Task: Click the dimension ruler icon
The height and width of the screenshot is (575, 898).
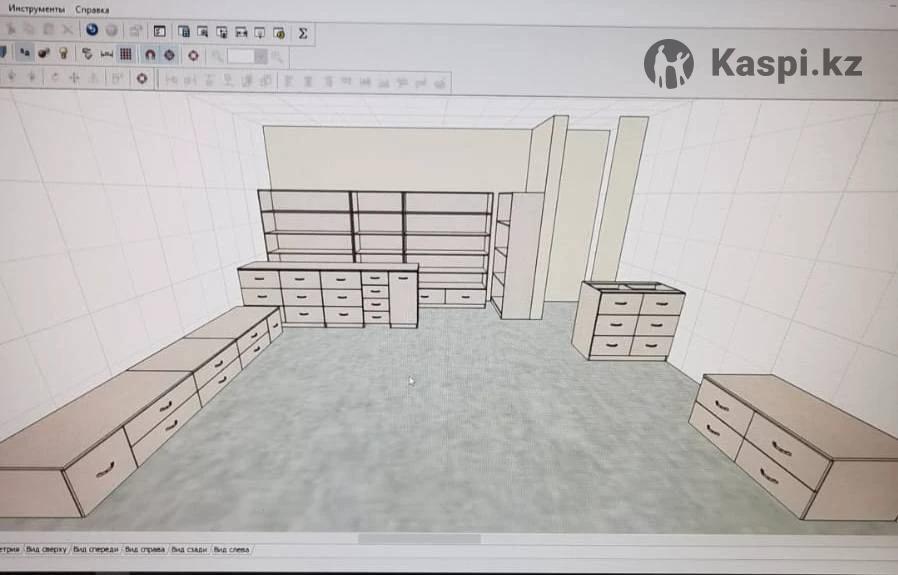Action: pos(106,54)
